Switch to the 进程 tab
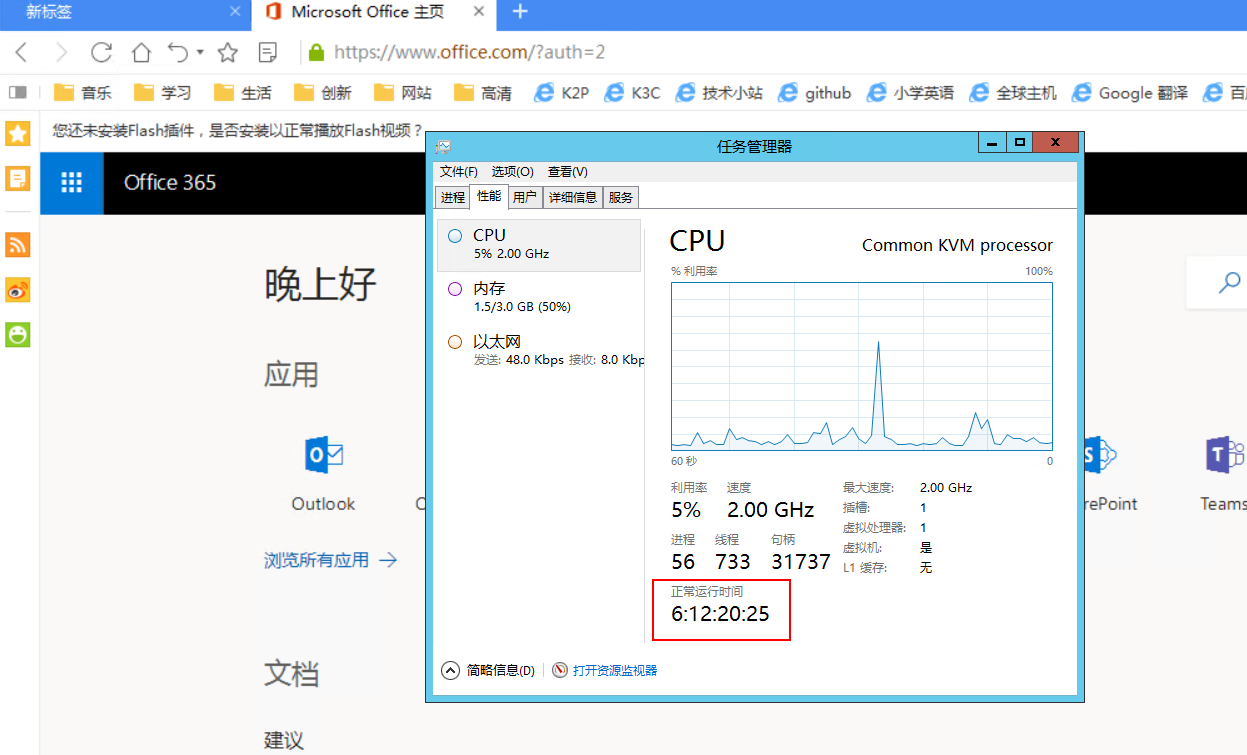The height and width of the screenshot is (755, 1247). coord(453,197)
